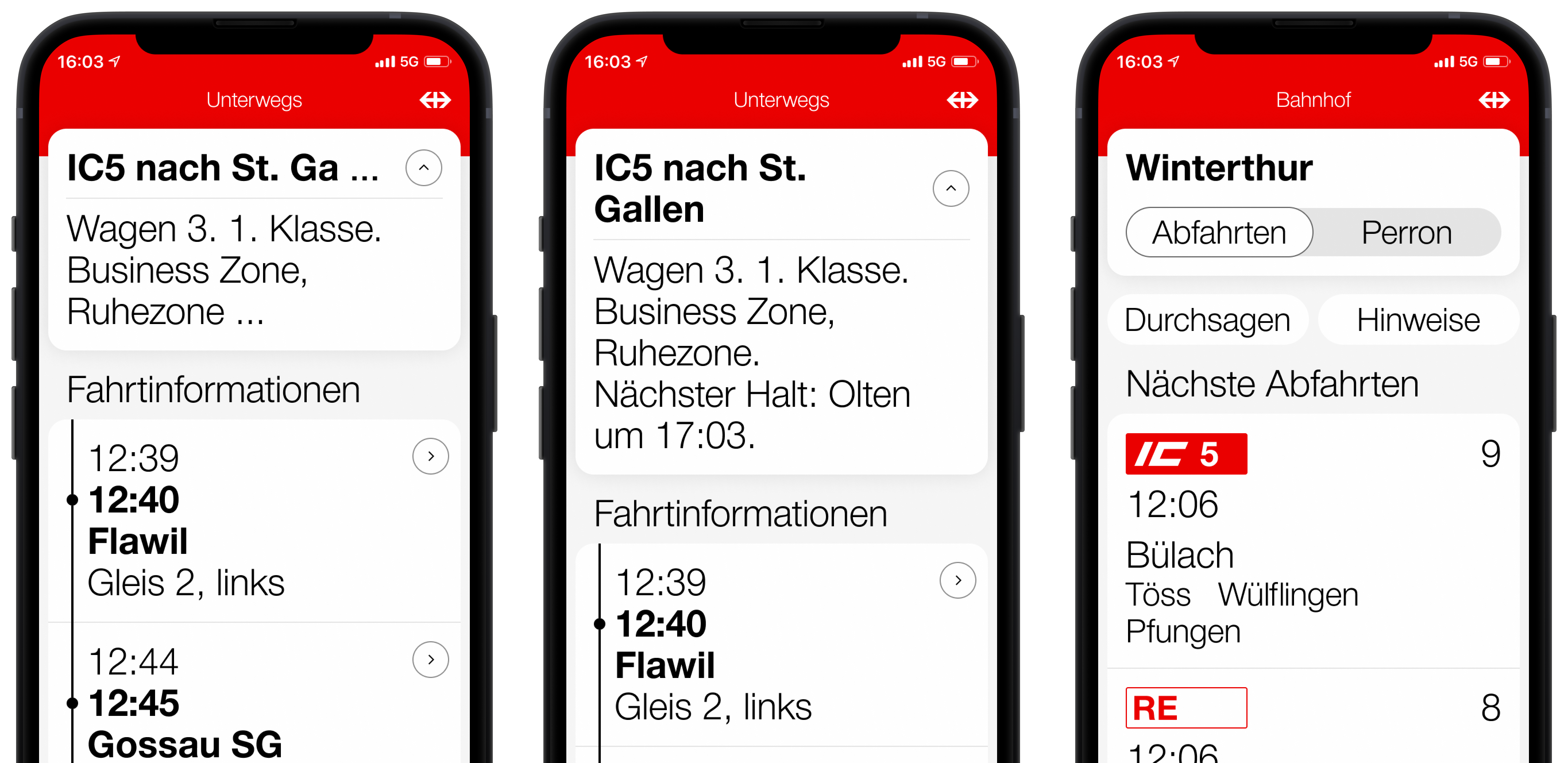Tap Flawil stop detail arrow button

[x=422, y=457]
